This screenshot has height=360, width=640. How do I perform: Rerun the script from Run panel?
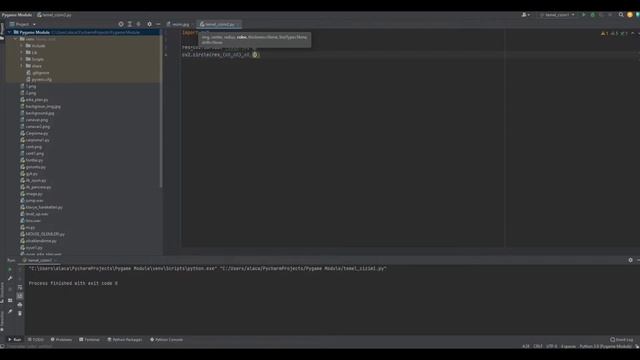(10, 269)
